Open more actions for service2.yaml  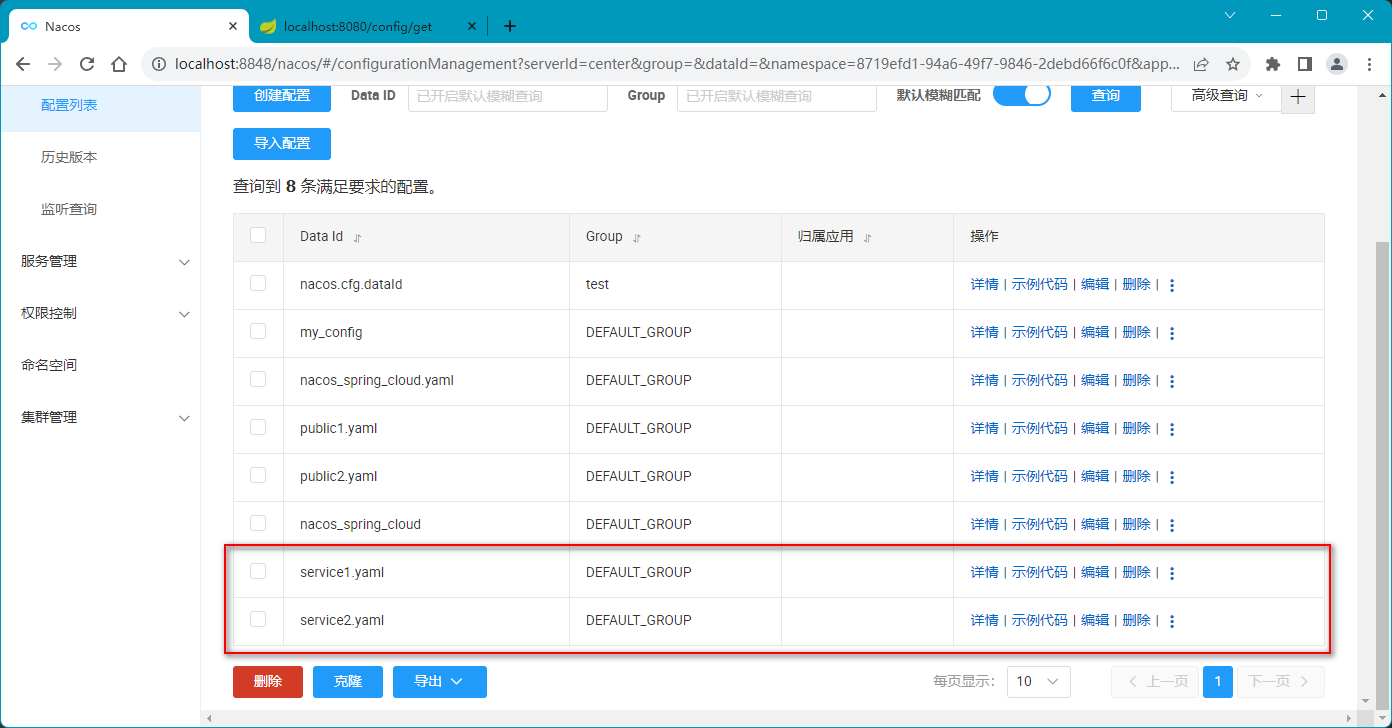coord(1172,621)
